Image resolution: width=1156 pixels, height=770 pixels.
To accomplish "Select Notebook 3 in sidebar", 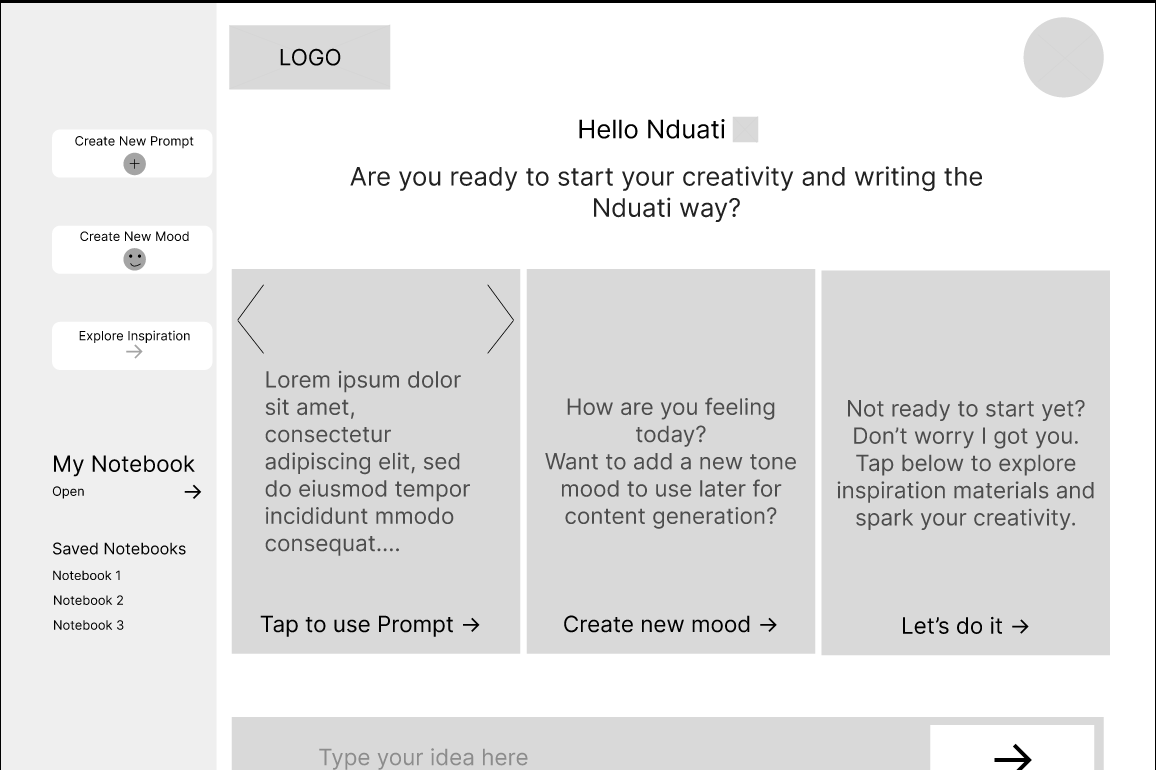I will point(88,626).
